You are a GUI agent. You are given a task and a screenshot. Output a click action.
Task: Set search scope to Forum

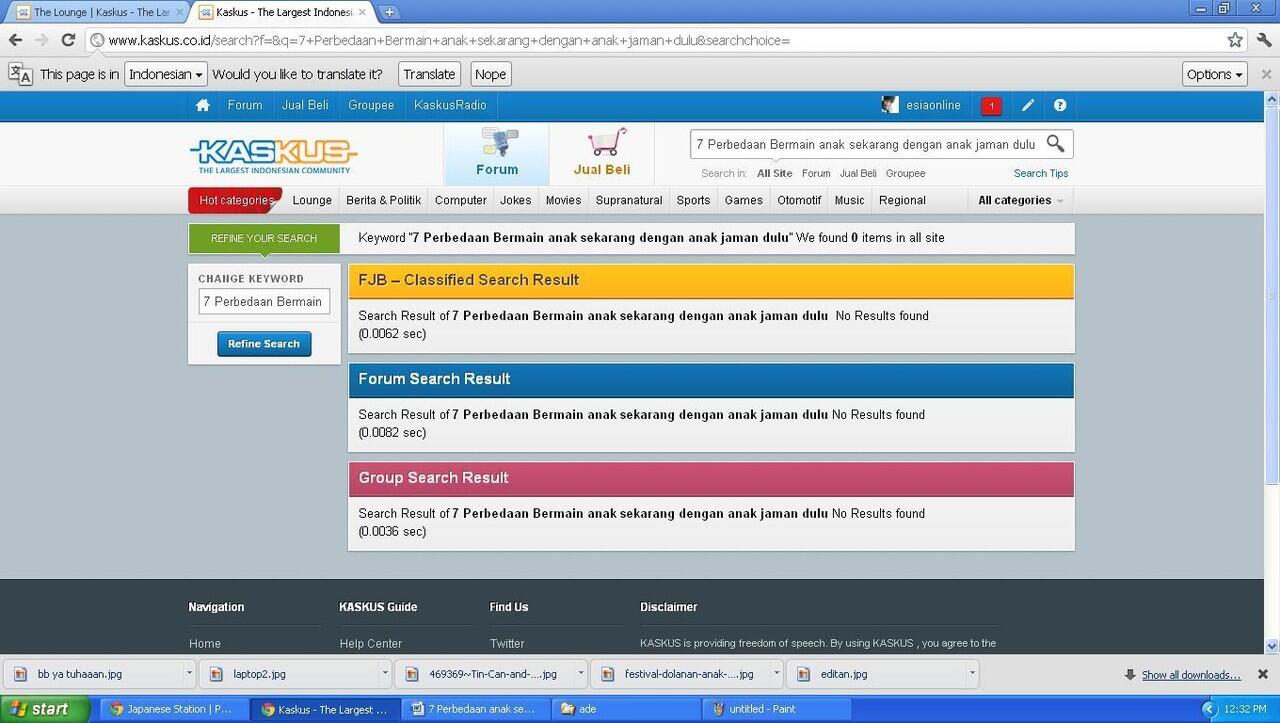816,173
